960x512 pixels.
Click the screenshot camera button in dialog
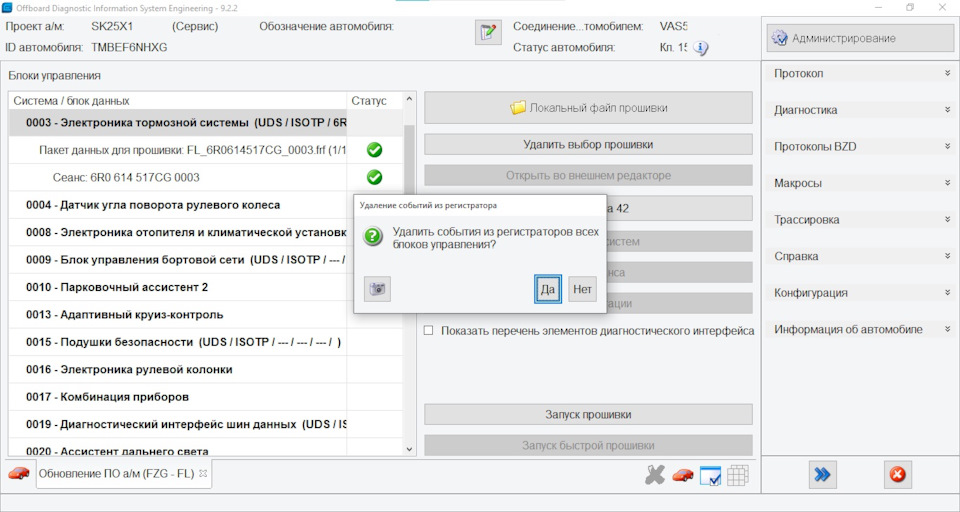click(377, 288)
